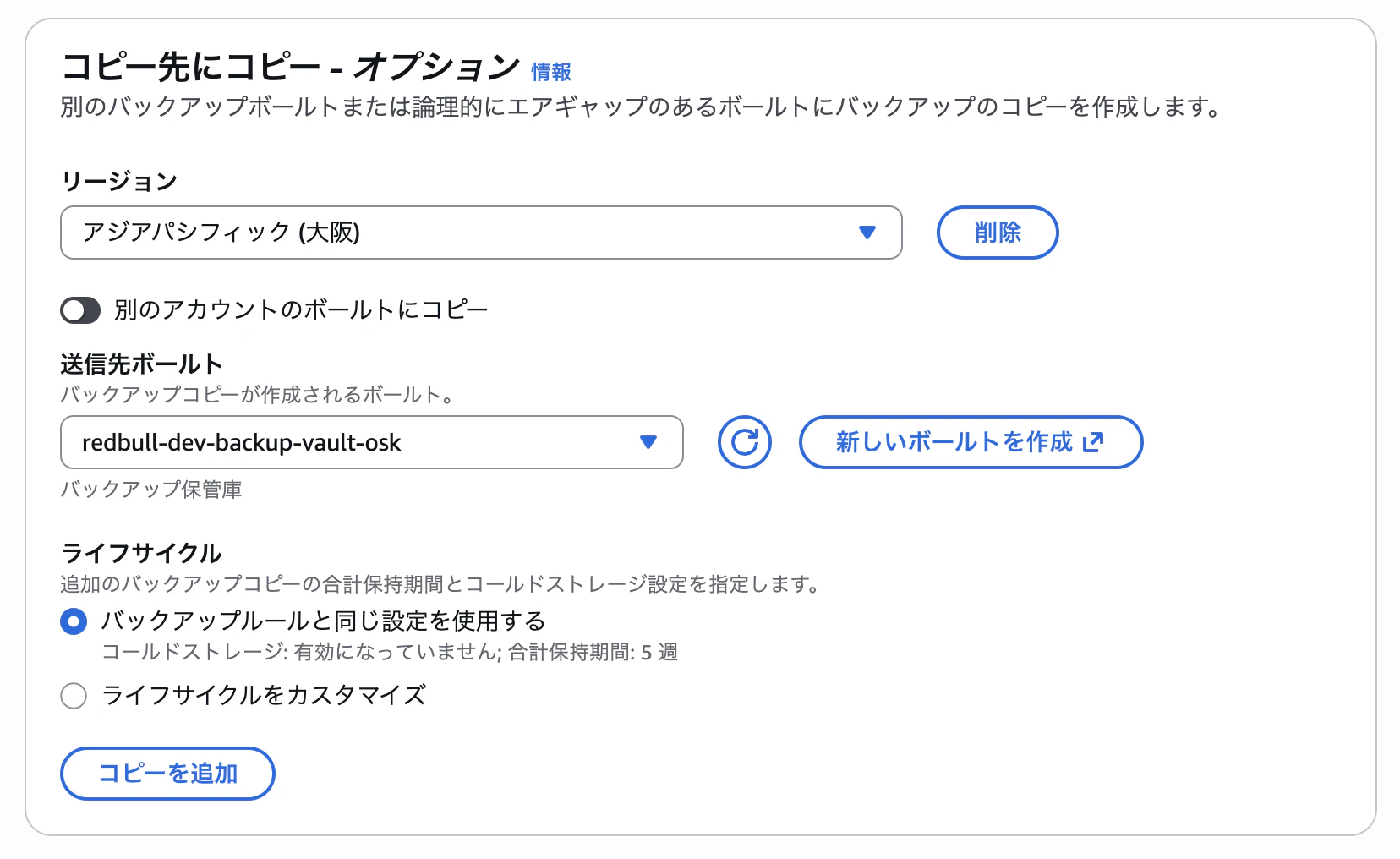Expand the redbull-dev-backup-vault-osk vault dropdown
Image resolution: width=1400 pixels, height=859 pixels.
point(372,442)
